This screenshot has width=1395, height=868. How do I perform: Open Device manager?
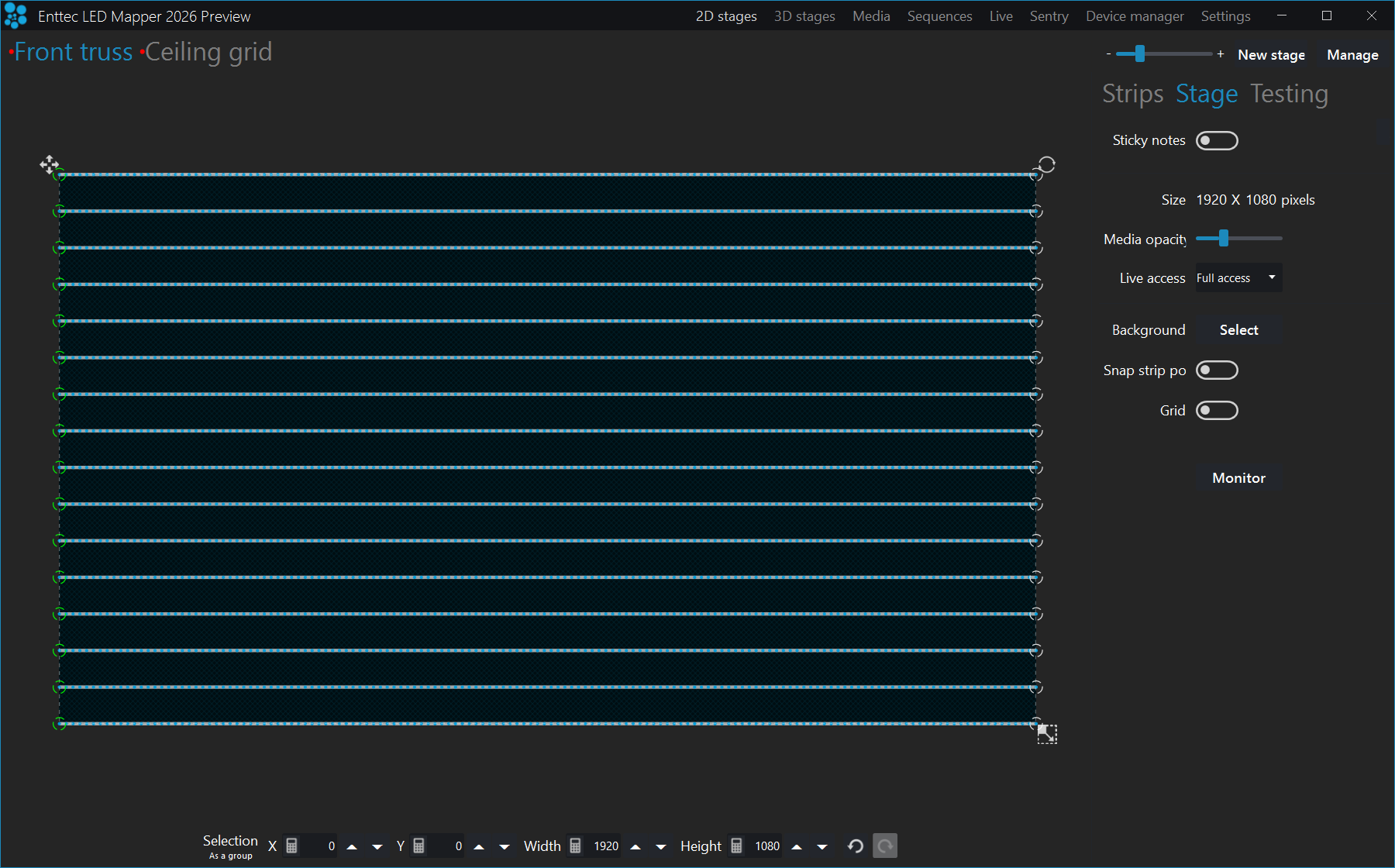pyautogui.click(x=1135, y=16)
